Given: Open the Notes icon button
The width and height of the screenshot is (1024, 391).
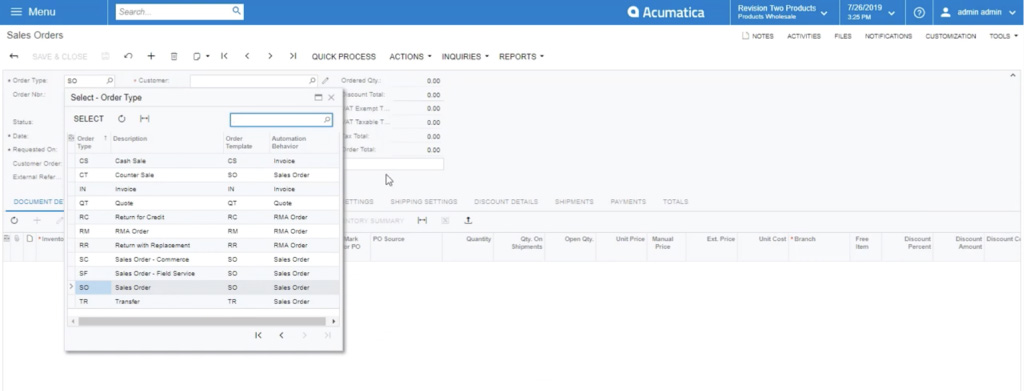Looking at the screenshot, I should 758,37.
